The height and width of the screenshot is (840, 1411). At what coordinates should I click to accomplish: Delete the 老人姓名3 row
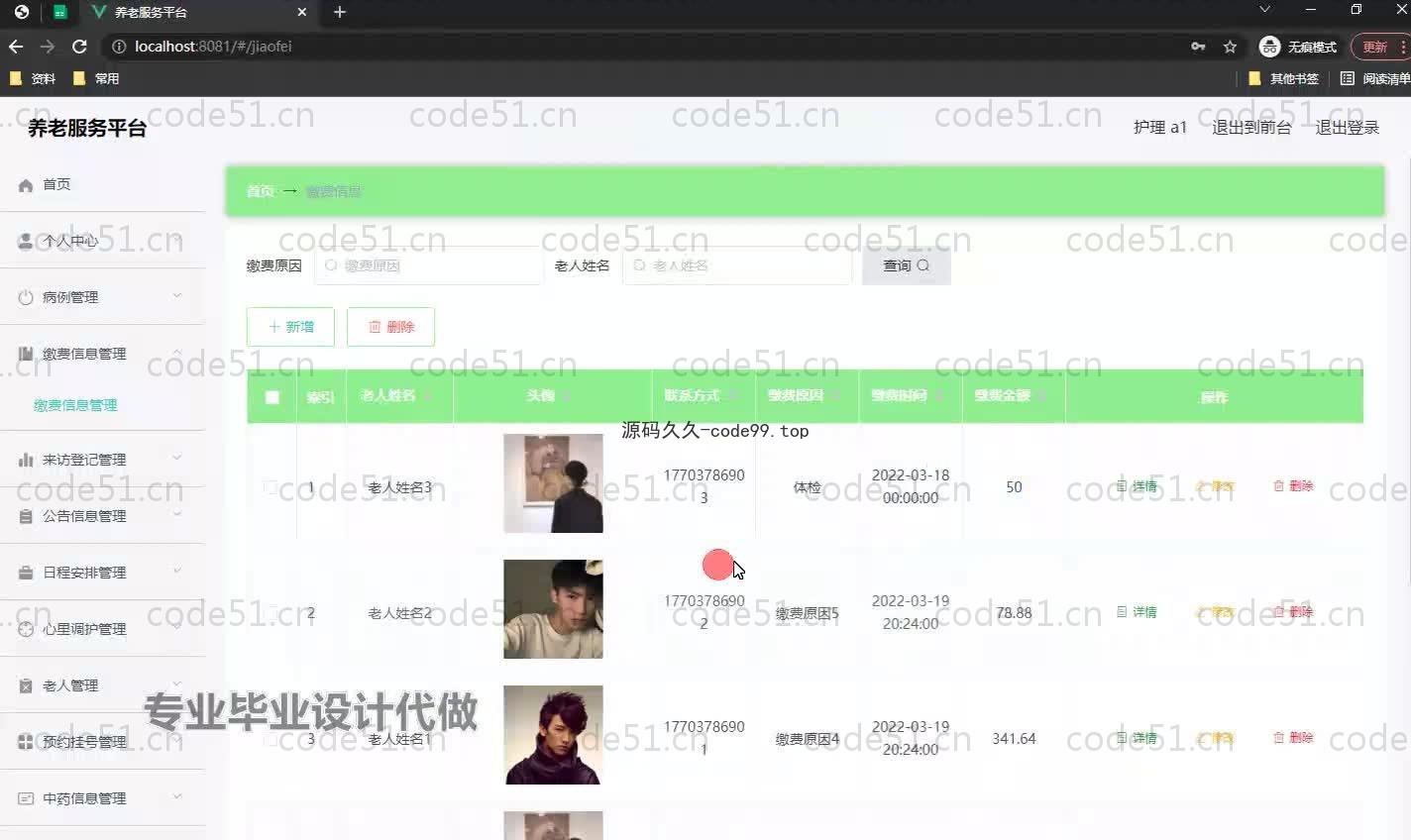pos(1293,486)
